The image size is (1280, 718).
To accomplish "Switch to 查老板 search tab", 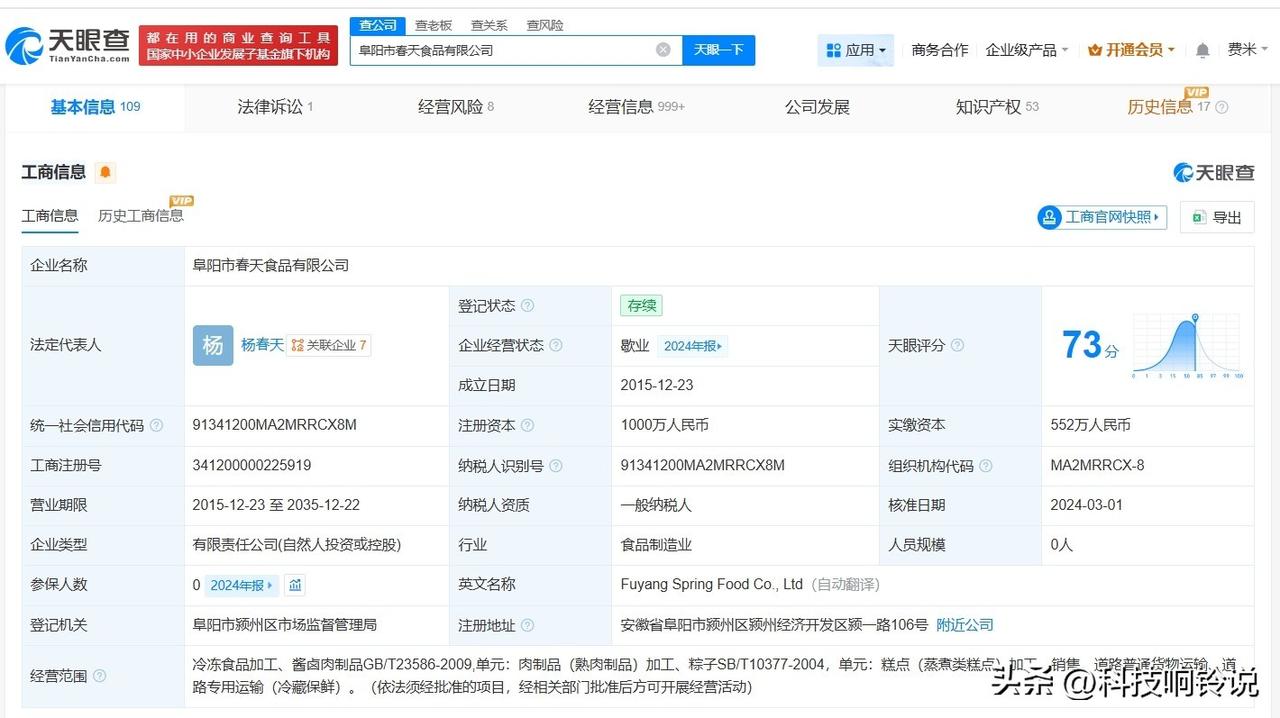I will 433,25.
